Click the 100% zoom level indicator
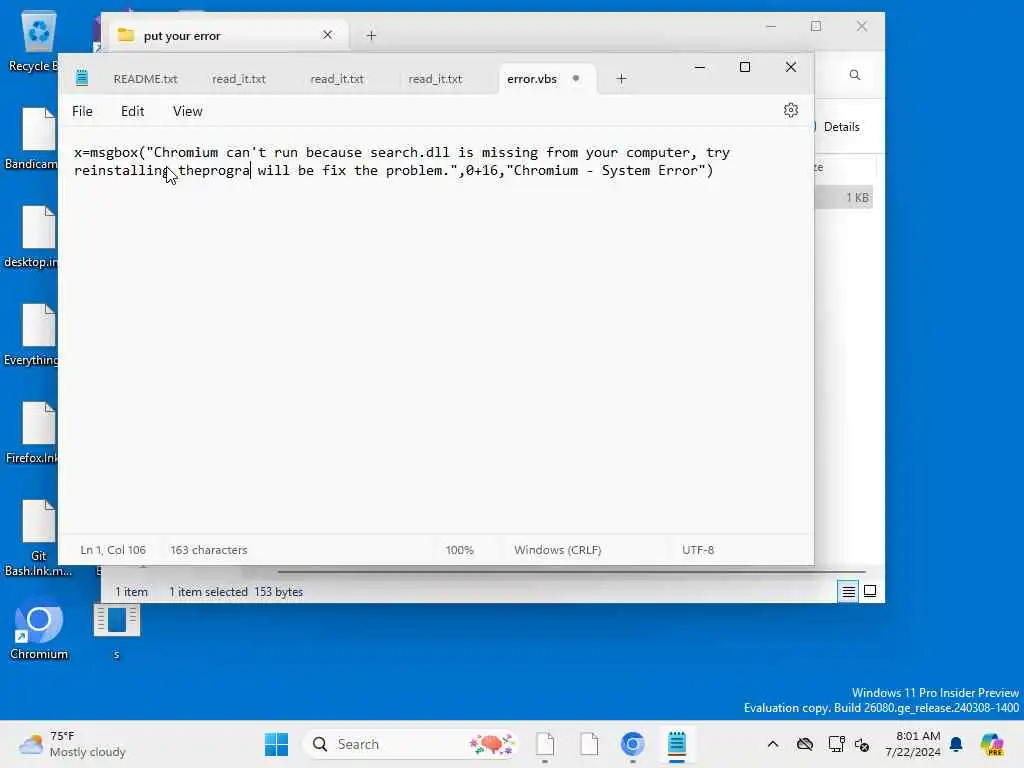Viewport: 1024px width, 768px height. [x=459, y=550]
